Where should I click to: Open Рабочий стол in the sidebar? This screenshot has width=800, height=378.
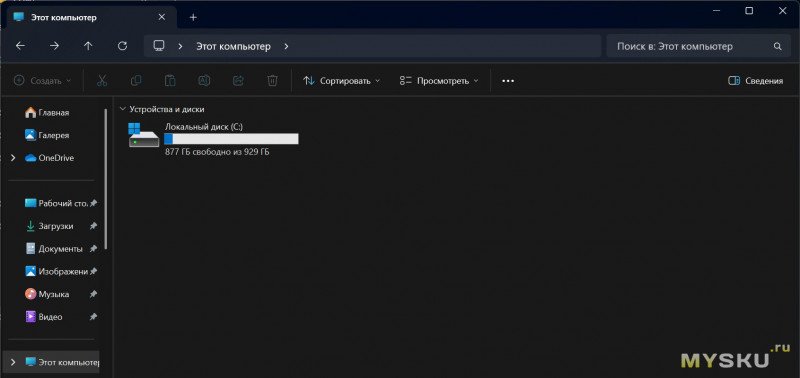click(x=56, y=203)
